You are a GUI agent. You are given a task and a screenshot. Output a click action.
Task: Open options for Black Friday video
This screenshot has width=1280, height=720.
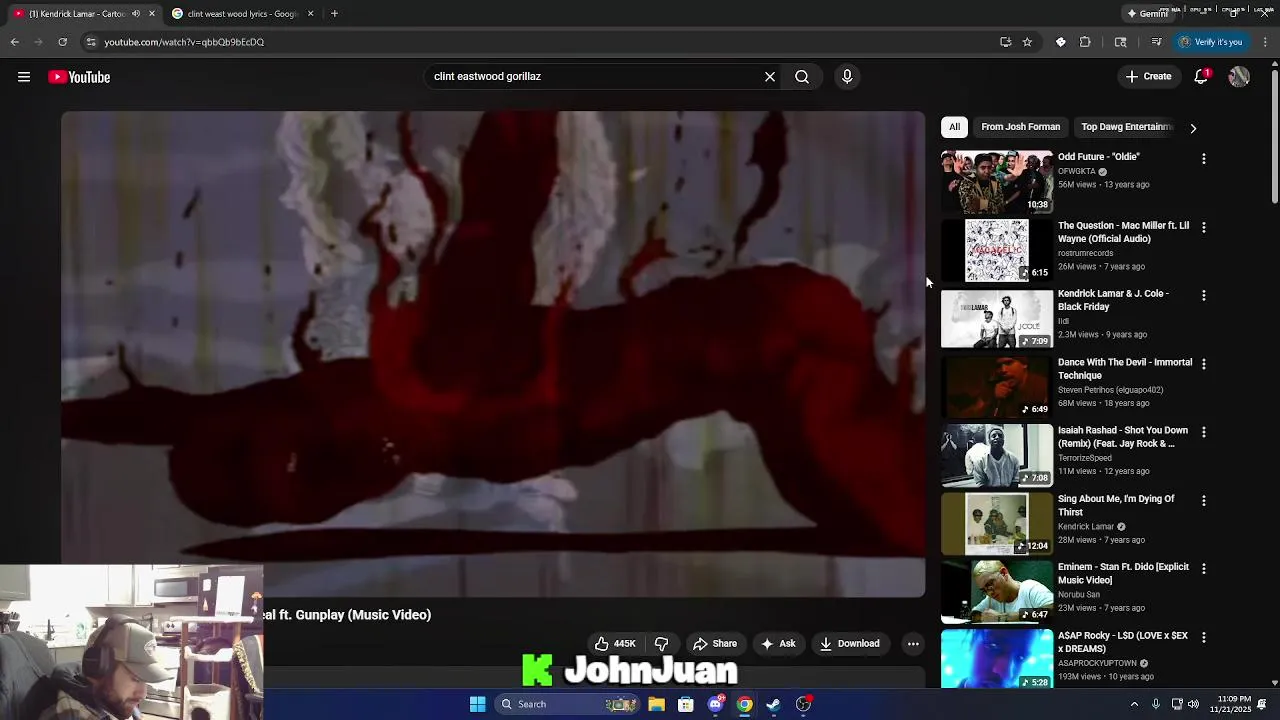[1204, 295]
